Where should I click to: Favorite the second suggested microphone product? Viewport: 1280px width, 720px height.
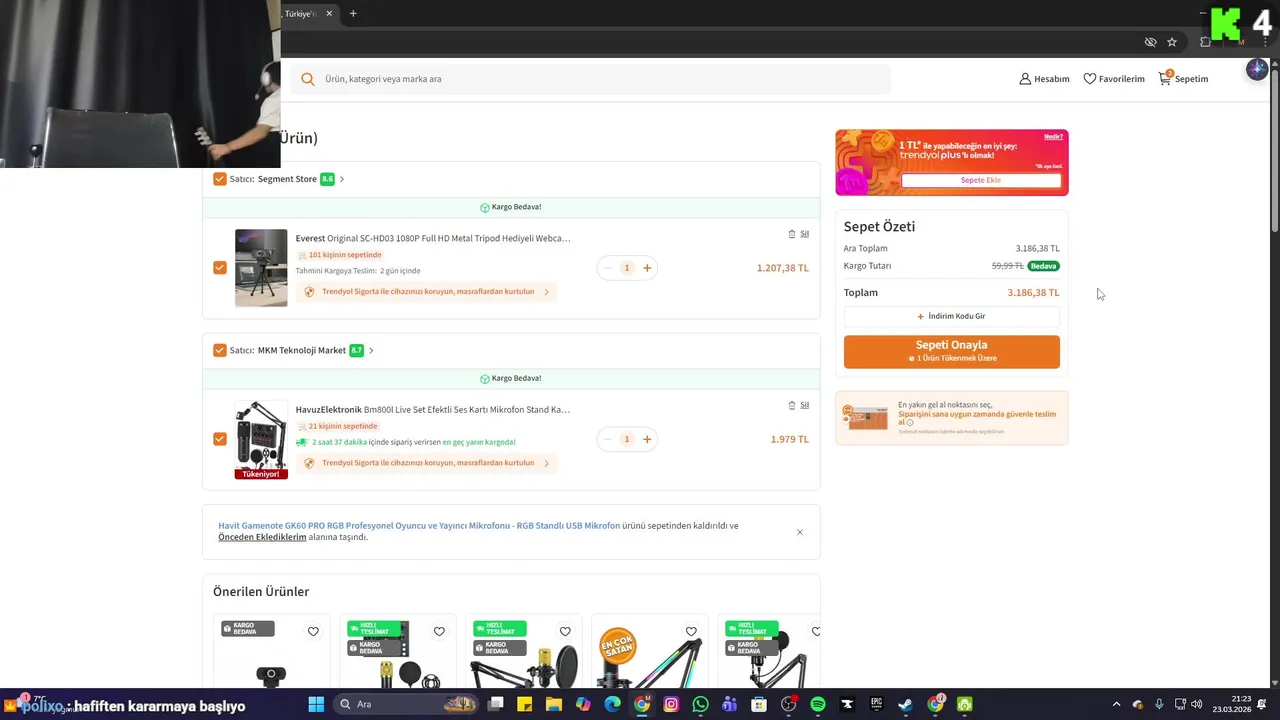tap(439, 632)
